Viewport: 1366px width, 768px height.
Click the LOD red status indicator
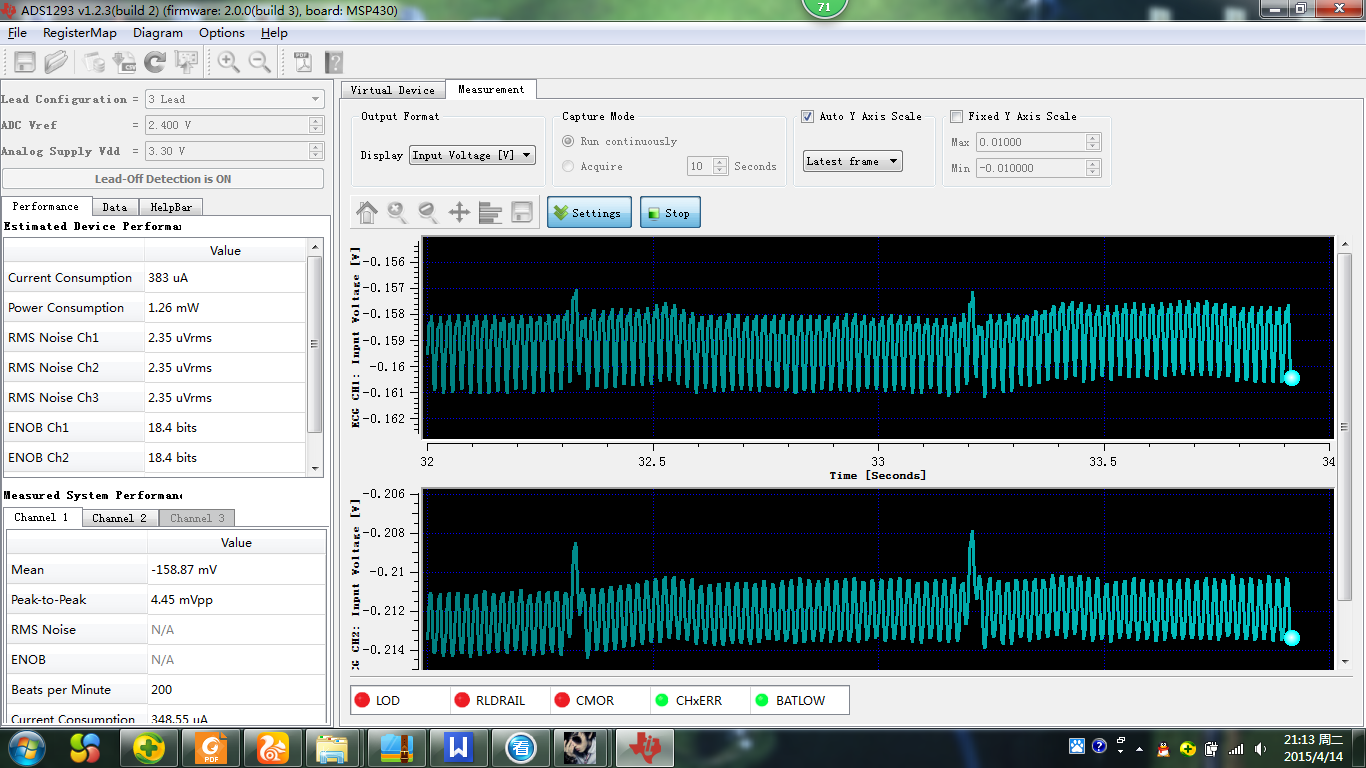[362, 701]
